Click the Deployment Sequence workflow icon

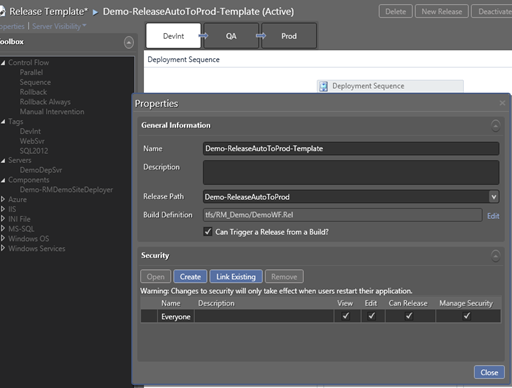323,86
